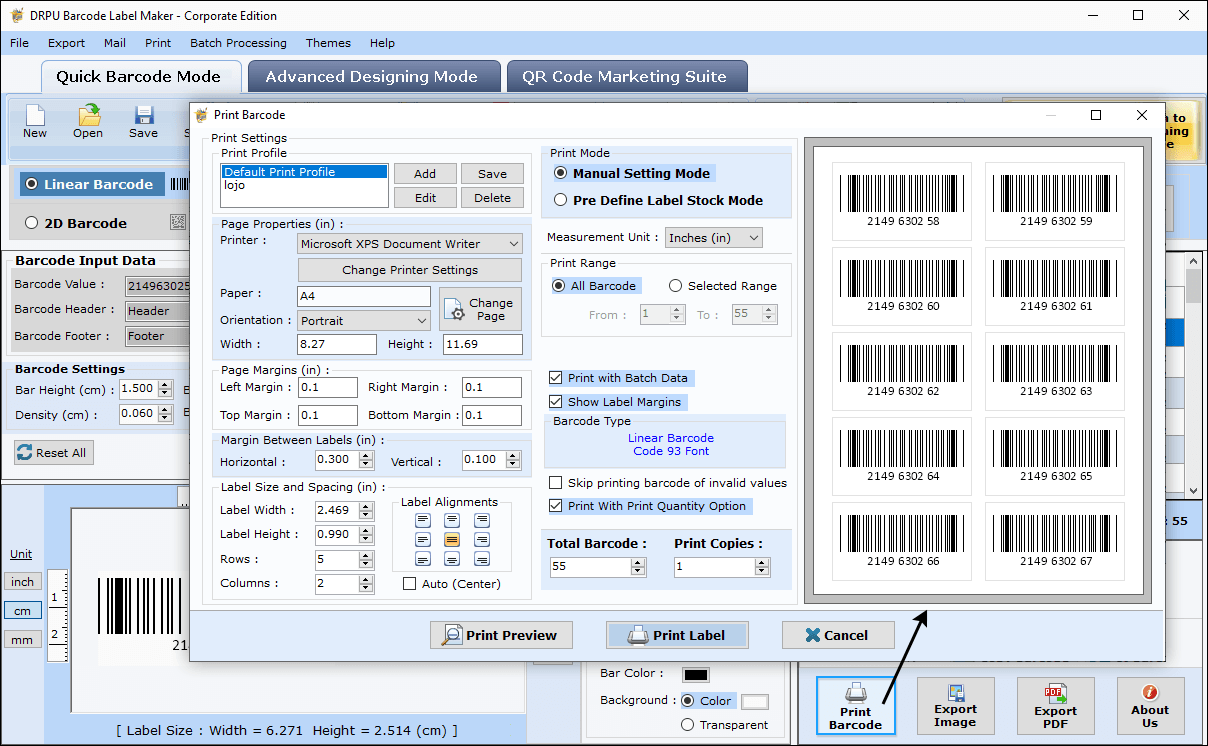Click the Export PDF button
This screenshot has height=746, width=1208.
pyautogui.click(x=1055, y=706)
